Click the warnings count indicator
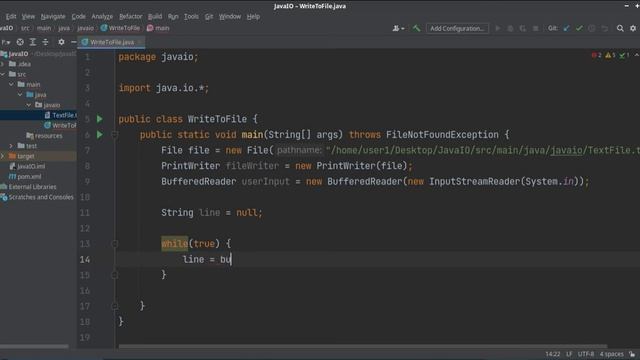This screenshot has height=360, width=640. [x=610, y=55]
